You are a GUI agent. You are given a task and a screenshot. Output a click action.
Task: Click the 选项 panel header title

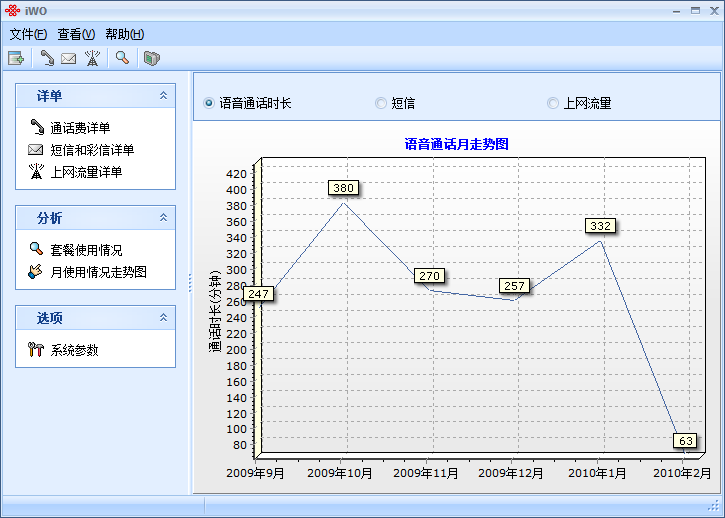[49, 318]
